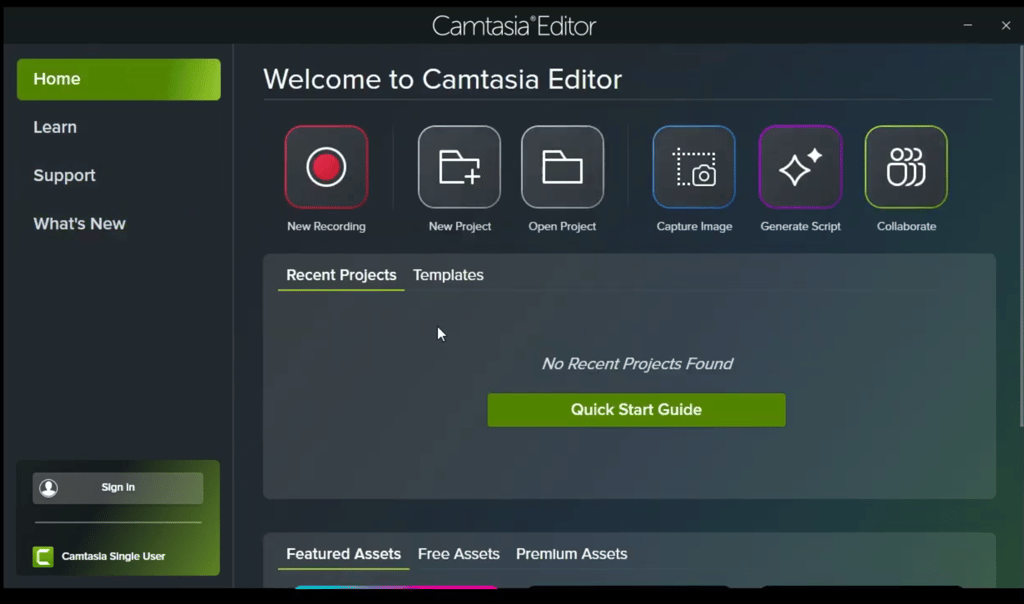Click the 'No Recent Projects Found' message

pos(637,364)
